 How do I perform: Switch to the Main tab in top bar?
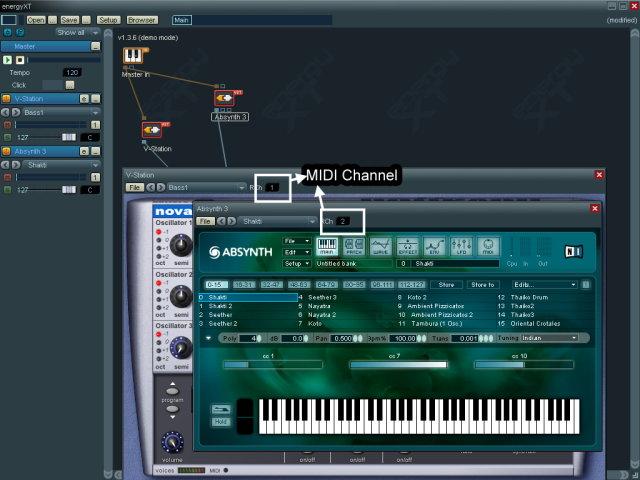pos(182,20)
